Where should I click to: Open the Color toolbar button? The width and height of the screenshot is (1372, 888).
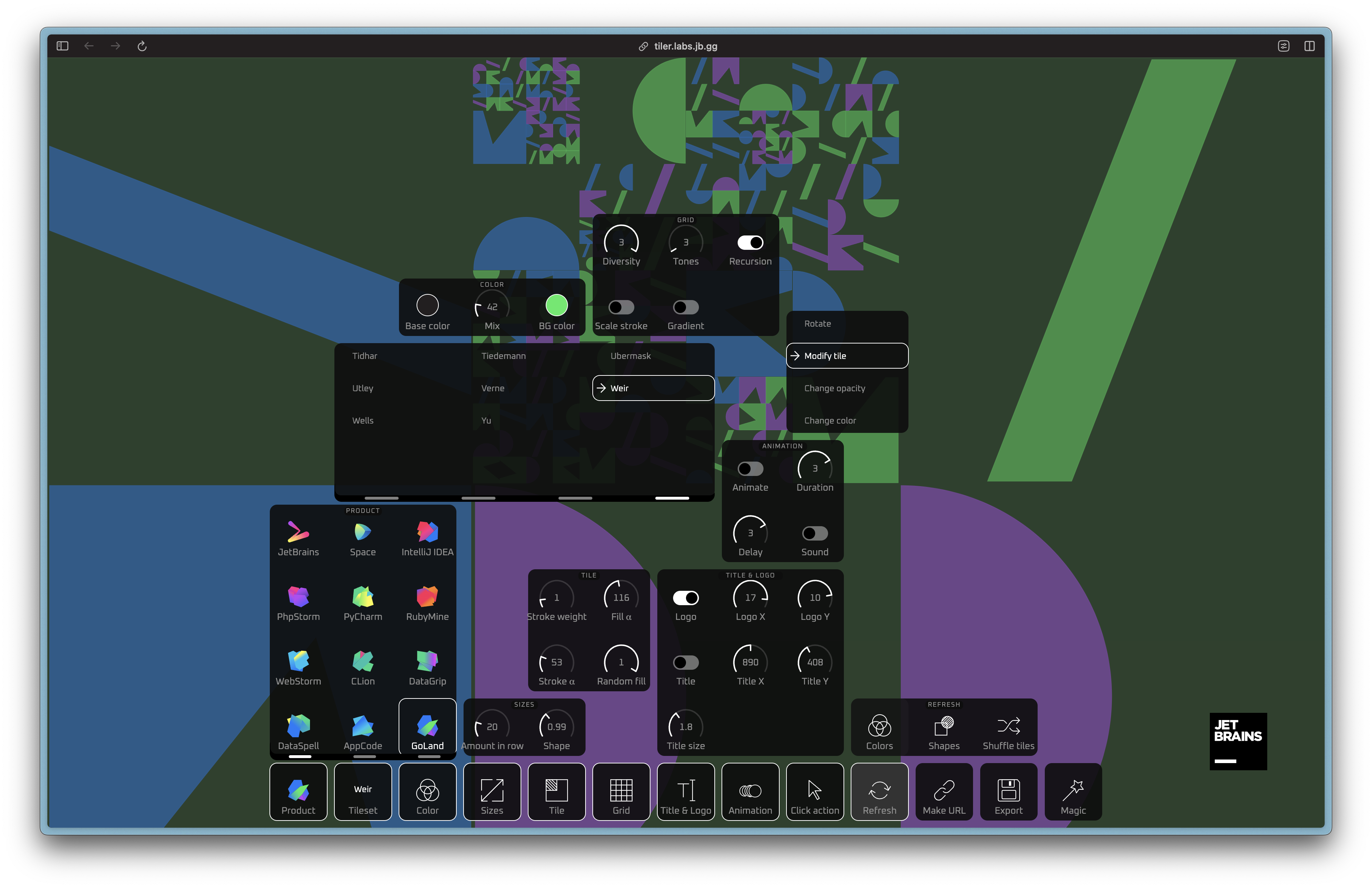pyautogui.click(x=427, y=792)
